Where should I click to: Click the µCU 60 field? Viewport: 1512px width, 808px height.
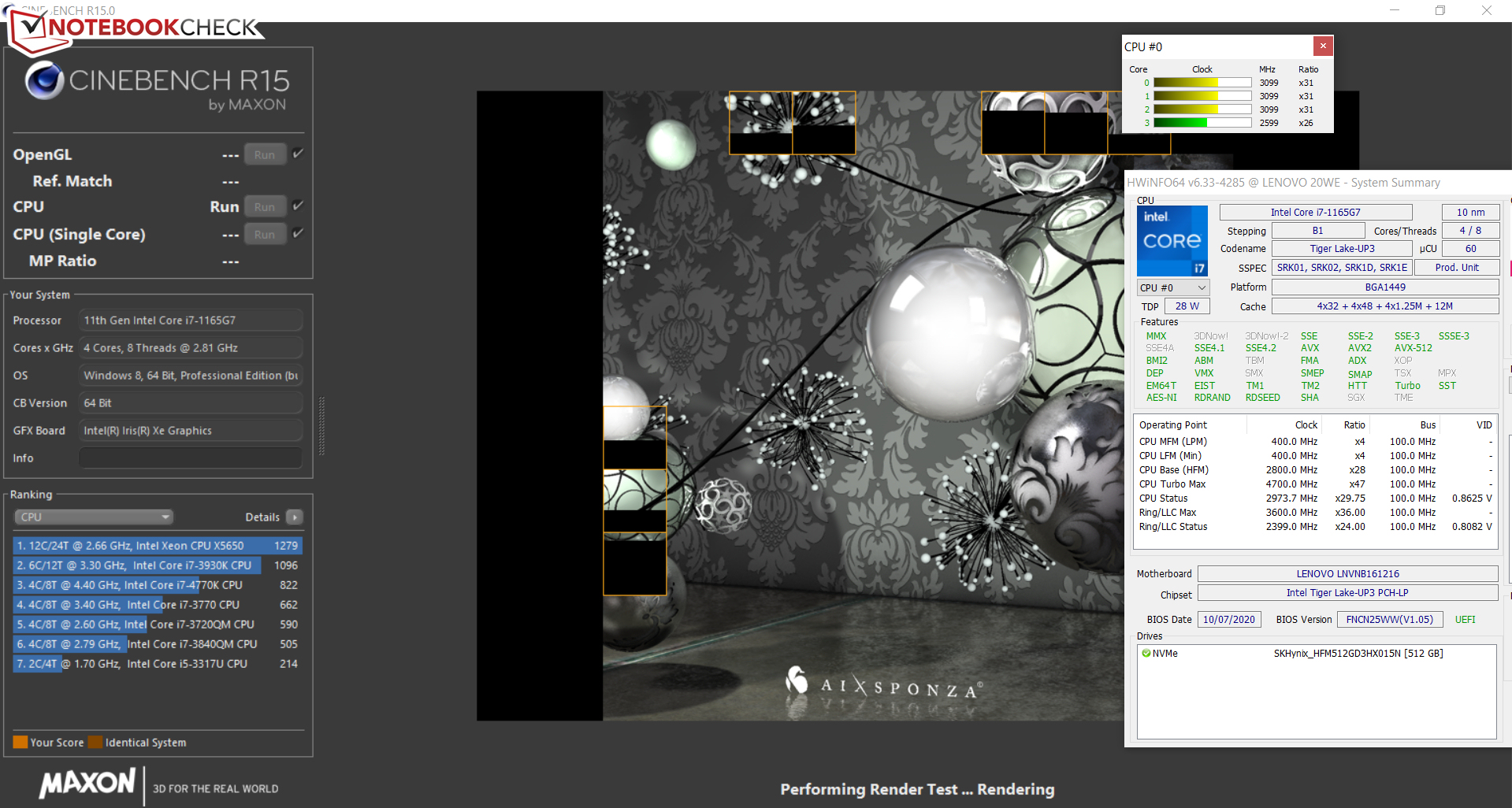(1470, 249)
